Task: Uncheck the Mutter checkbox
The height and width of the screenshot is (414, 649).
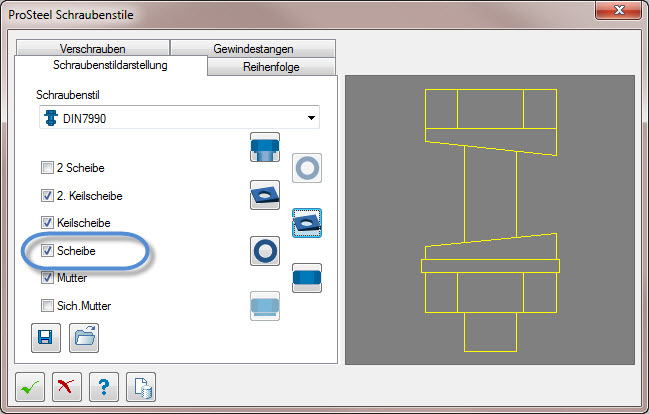Action: tap(47, 278)
